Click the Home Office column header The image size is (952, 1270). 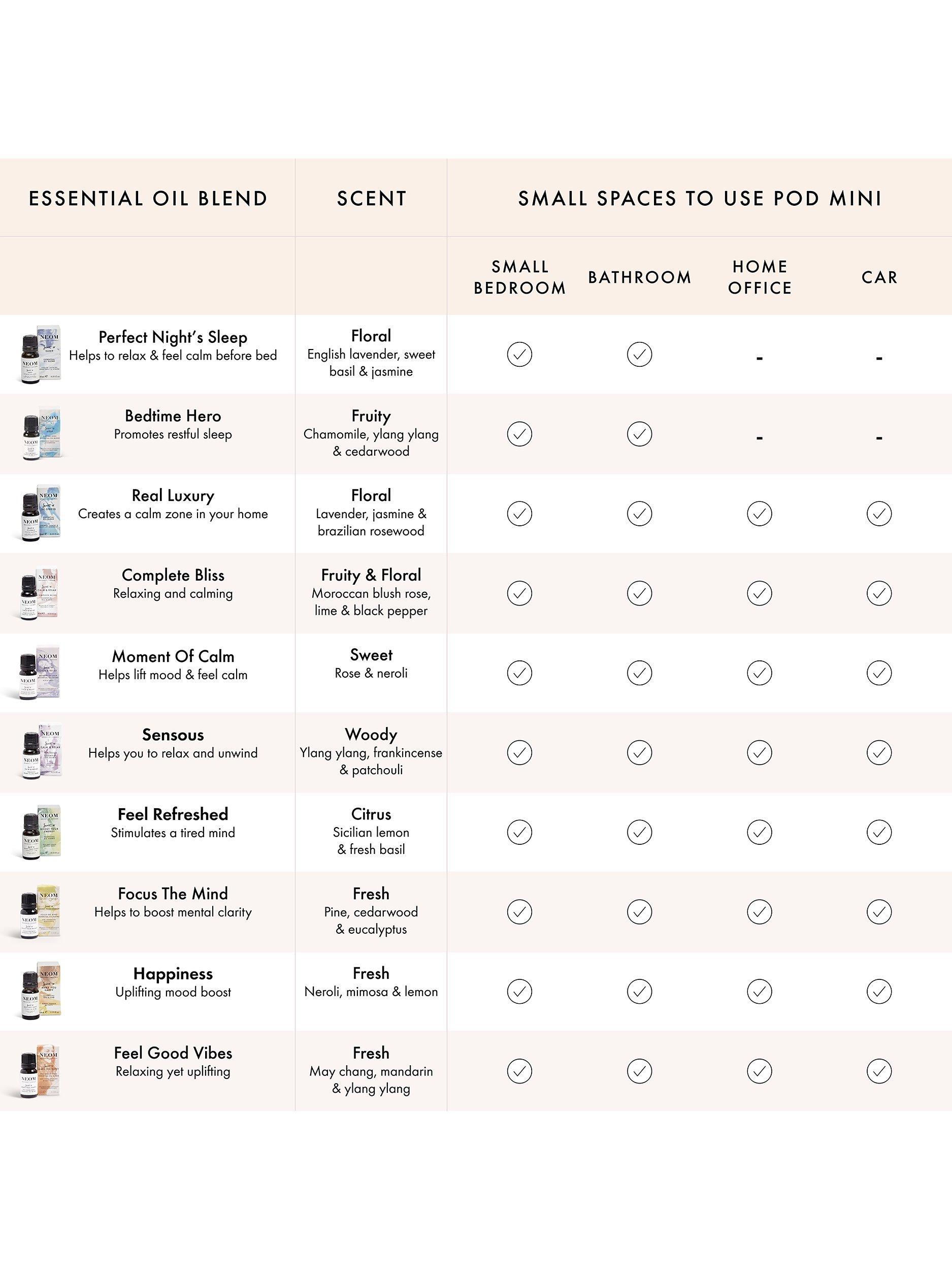click(x=760, y=277)
